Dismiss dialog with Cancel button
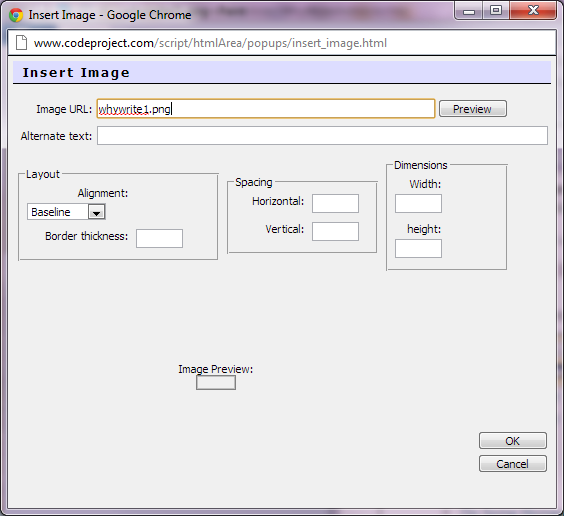This screenshot has width=564, height=516. [513, 464]
